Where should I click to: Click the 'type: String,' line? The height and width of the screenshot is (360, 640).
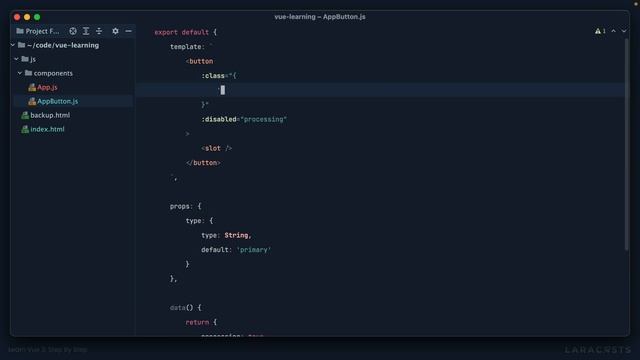click(x=226, y=236)
